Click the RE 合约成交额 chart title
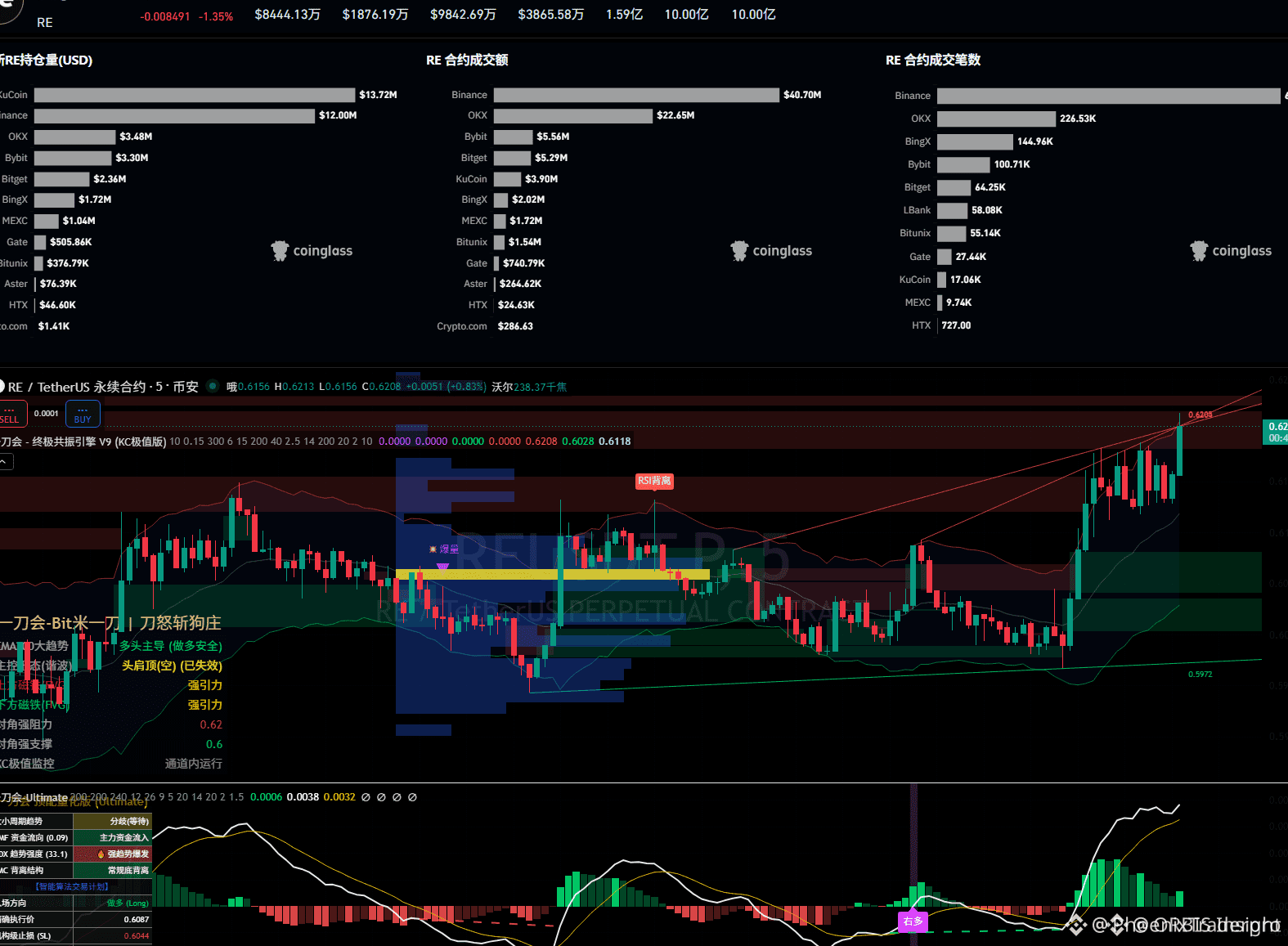The width and height of the screenshot is (1288, 946). (x=467, y=60)
